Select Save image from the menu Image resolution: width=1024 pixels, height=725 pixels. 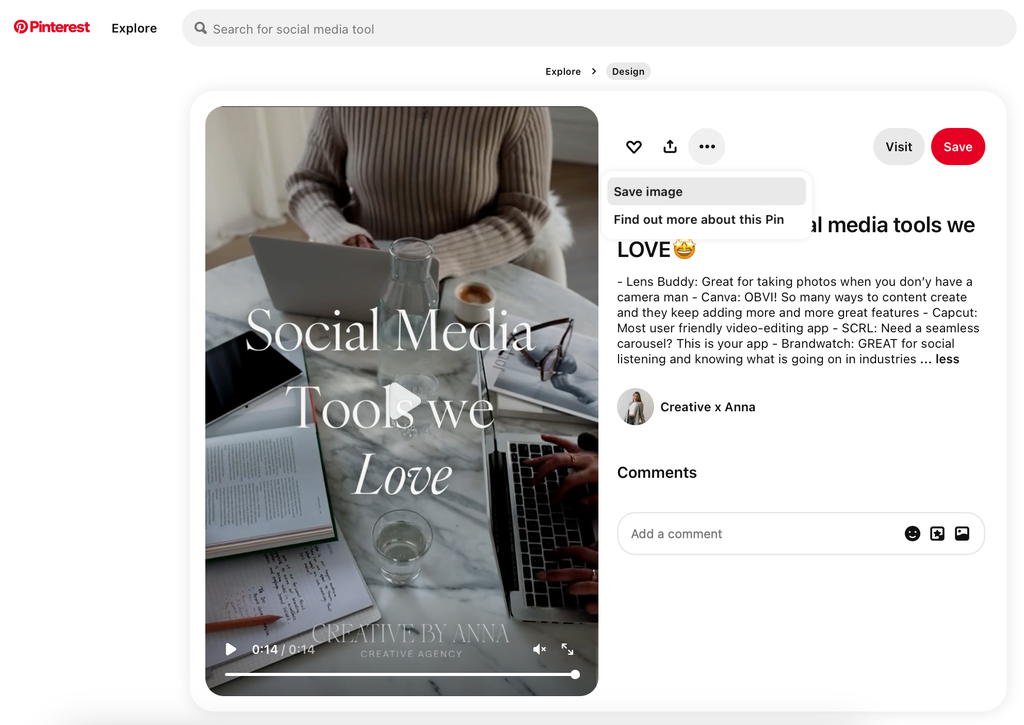pos(705,192)
